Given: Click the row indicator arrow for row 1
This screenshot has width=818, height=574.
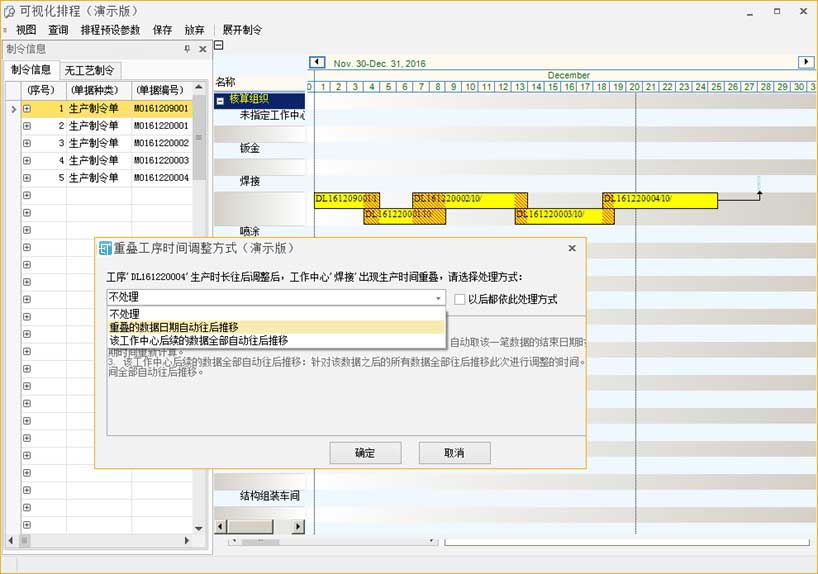Looking at the screenshot, I should [14, 109].
